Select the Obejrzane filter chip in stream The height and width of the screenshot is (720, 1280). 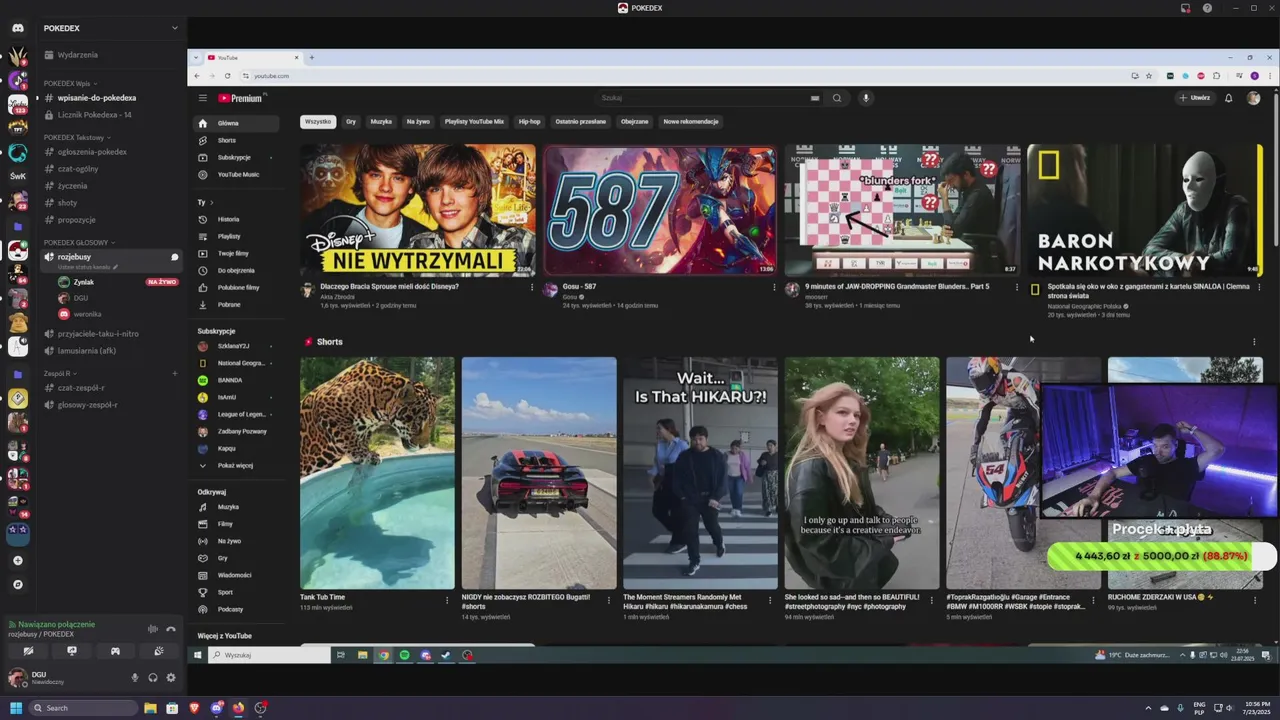[x=635, y=121]
